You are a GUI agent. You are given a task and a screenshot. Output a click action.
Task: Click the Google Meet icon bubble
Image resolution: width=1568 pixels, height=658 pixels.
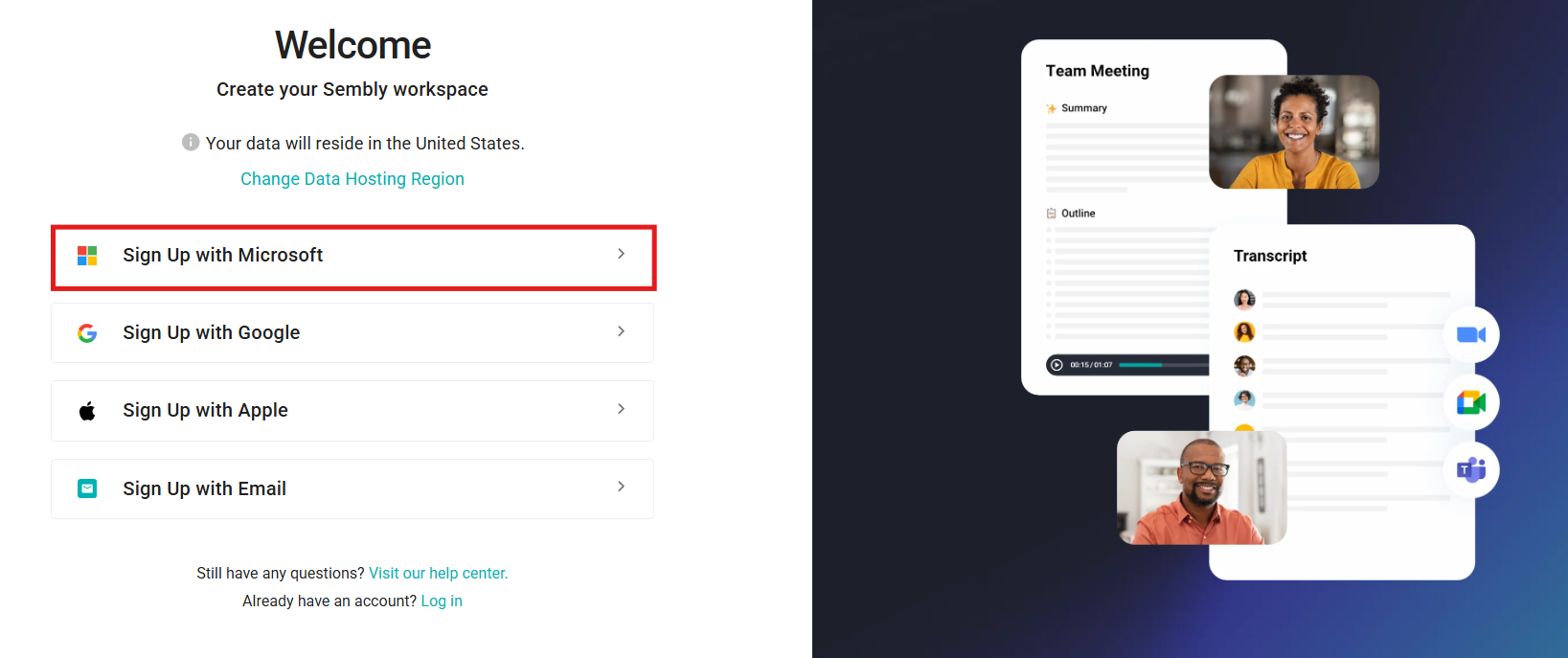(x=1471, y=402)
